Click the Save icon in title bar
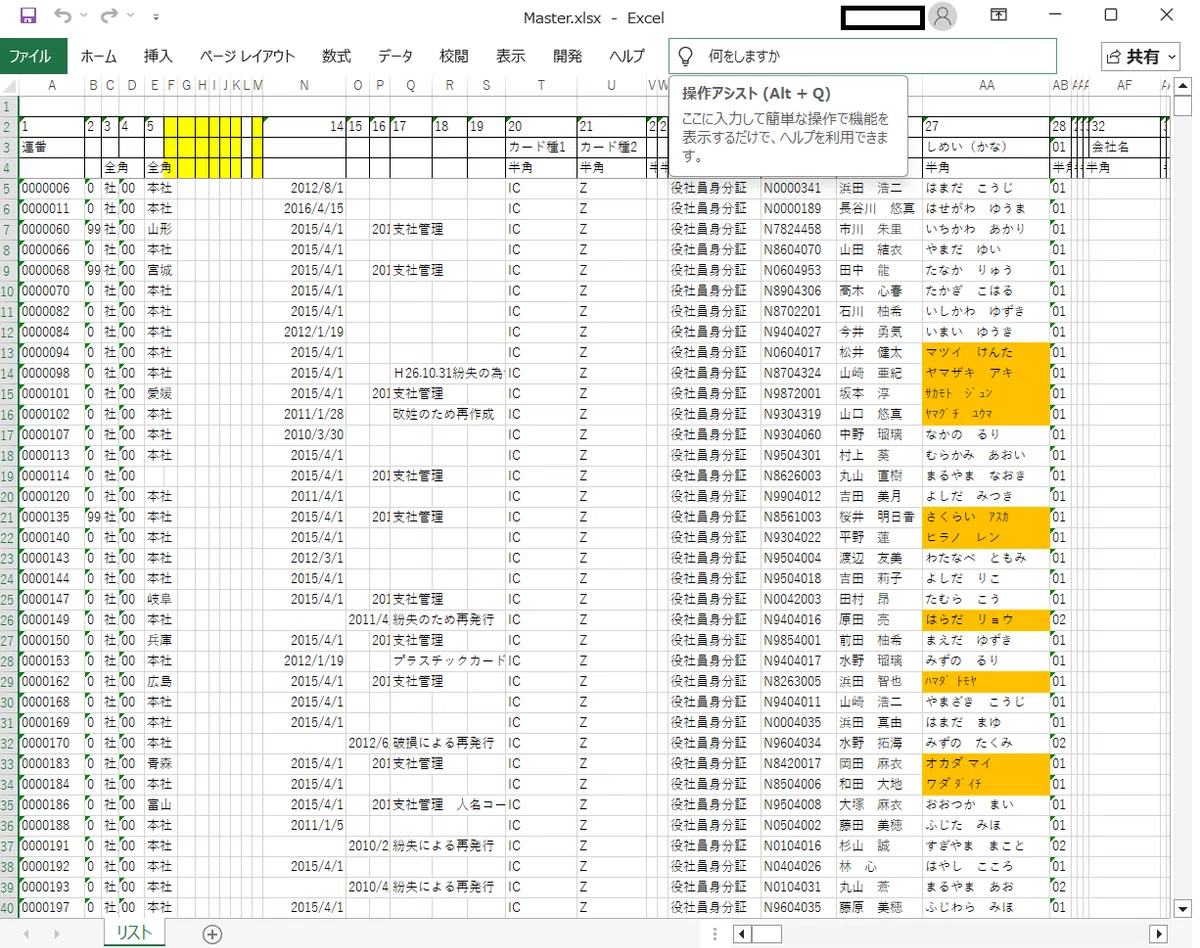 point(28,16)
